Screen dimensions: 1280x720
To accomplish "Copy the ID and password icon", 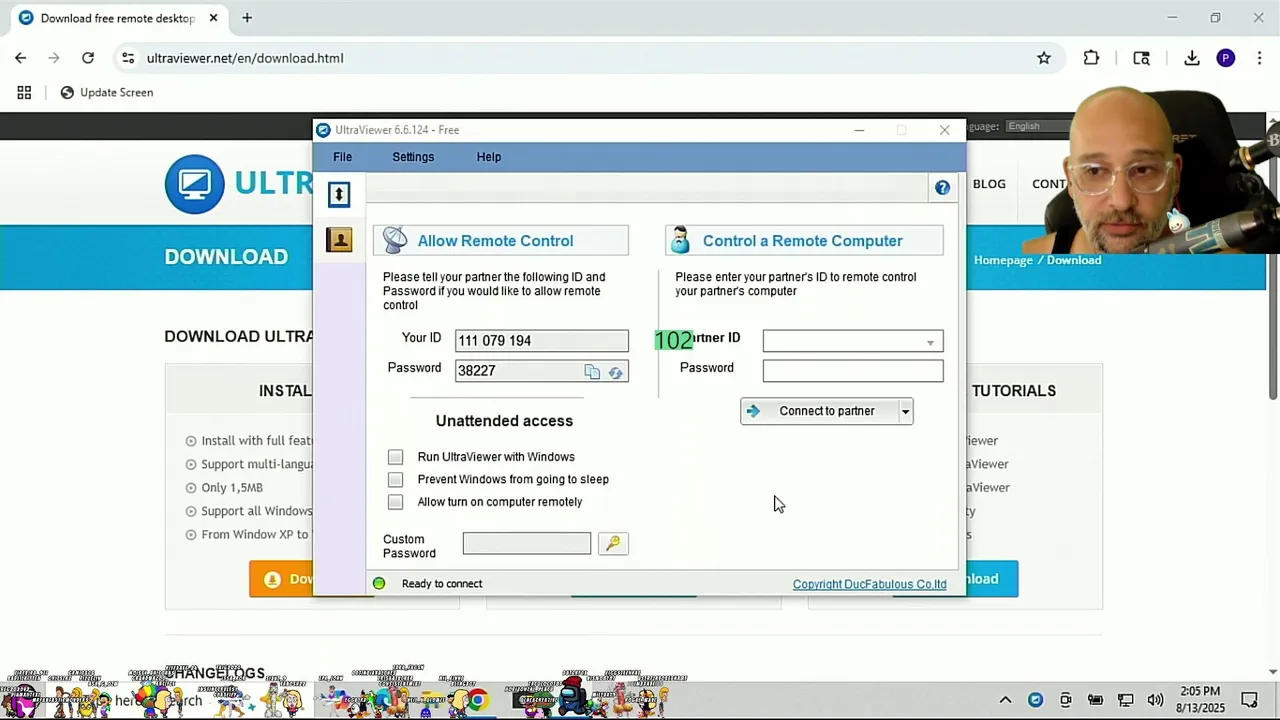I will point(592,372).
